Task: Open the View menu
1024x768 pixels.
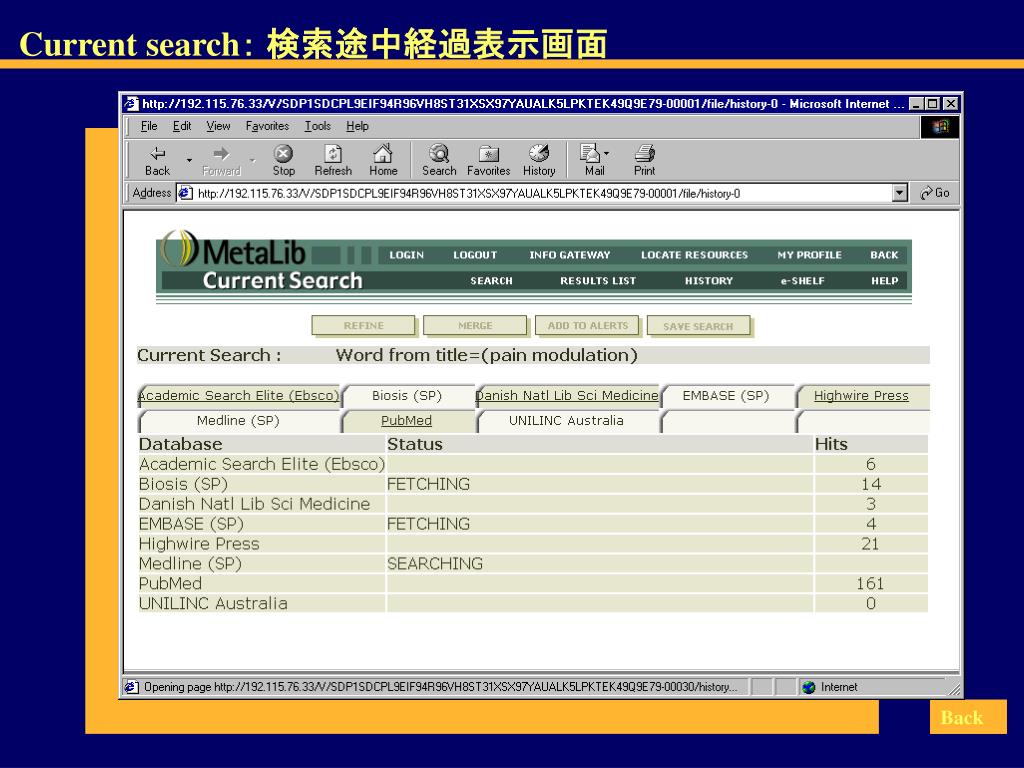Action: coord(218,126)
